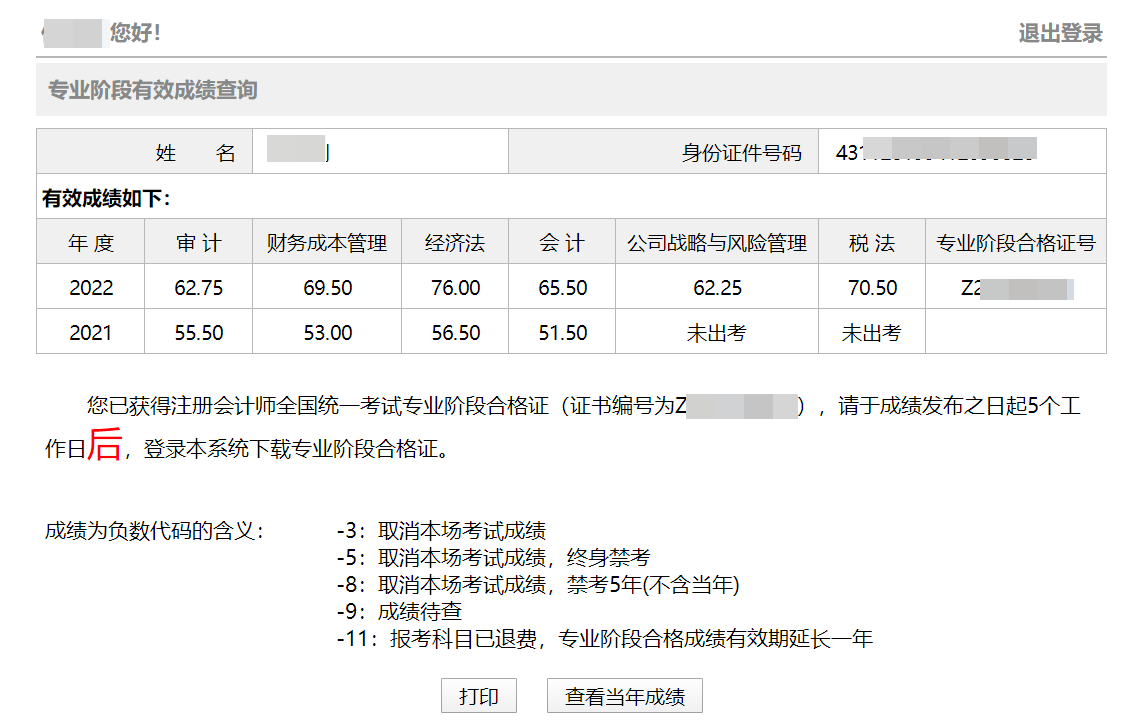Click the 2022 year row cell
The image size is (1143, 720).
[x=91, y=288]
